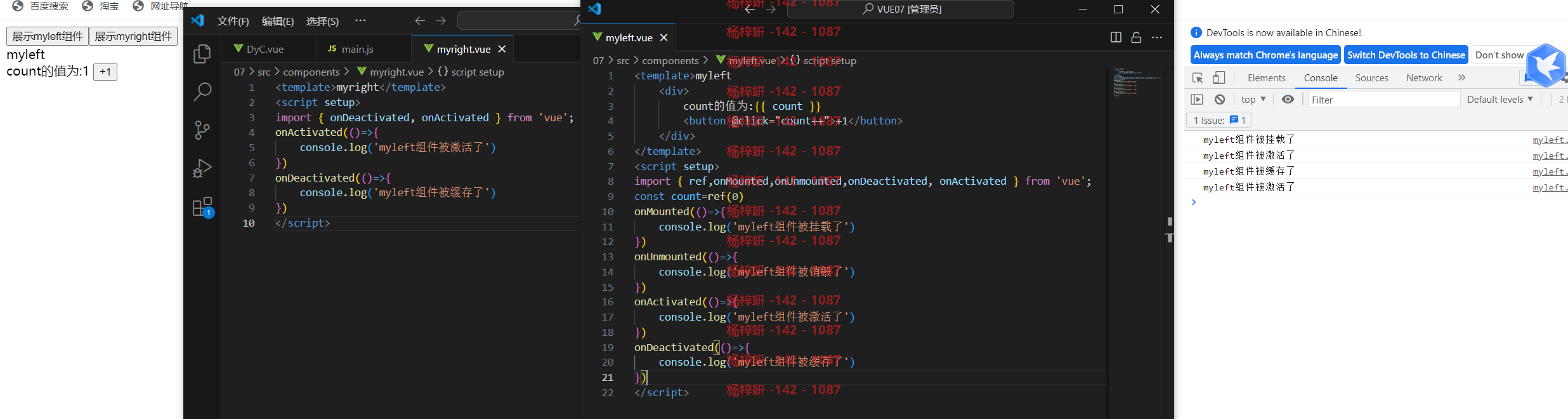Screen dimensions: 1568x419
Task: Open the 百度搜索 bookmark
Action: click(x=41, y=6)
